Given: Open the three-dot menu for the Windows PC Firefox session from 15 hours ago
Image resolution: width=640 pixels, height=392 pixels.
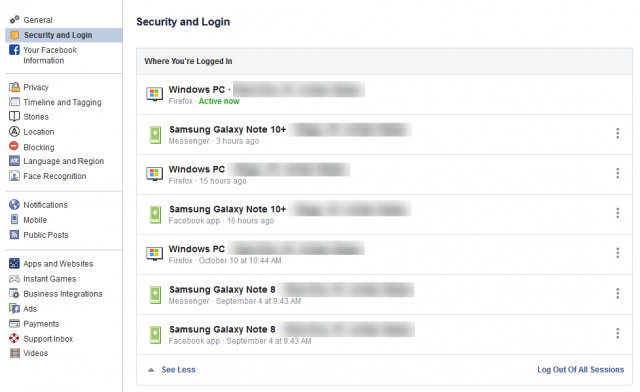Looking at the screenshot, I should point(618,173).
